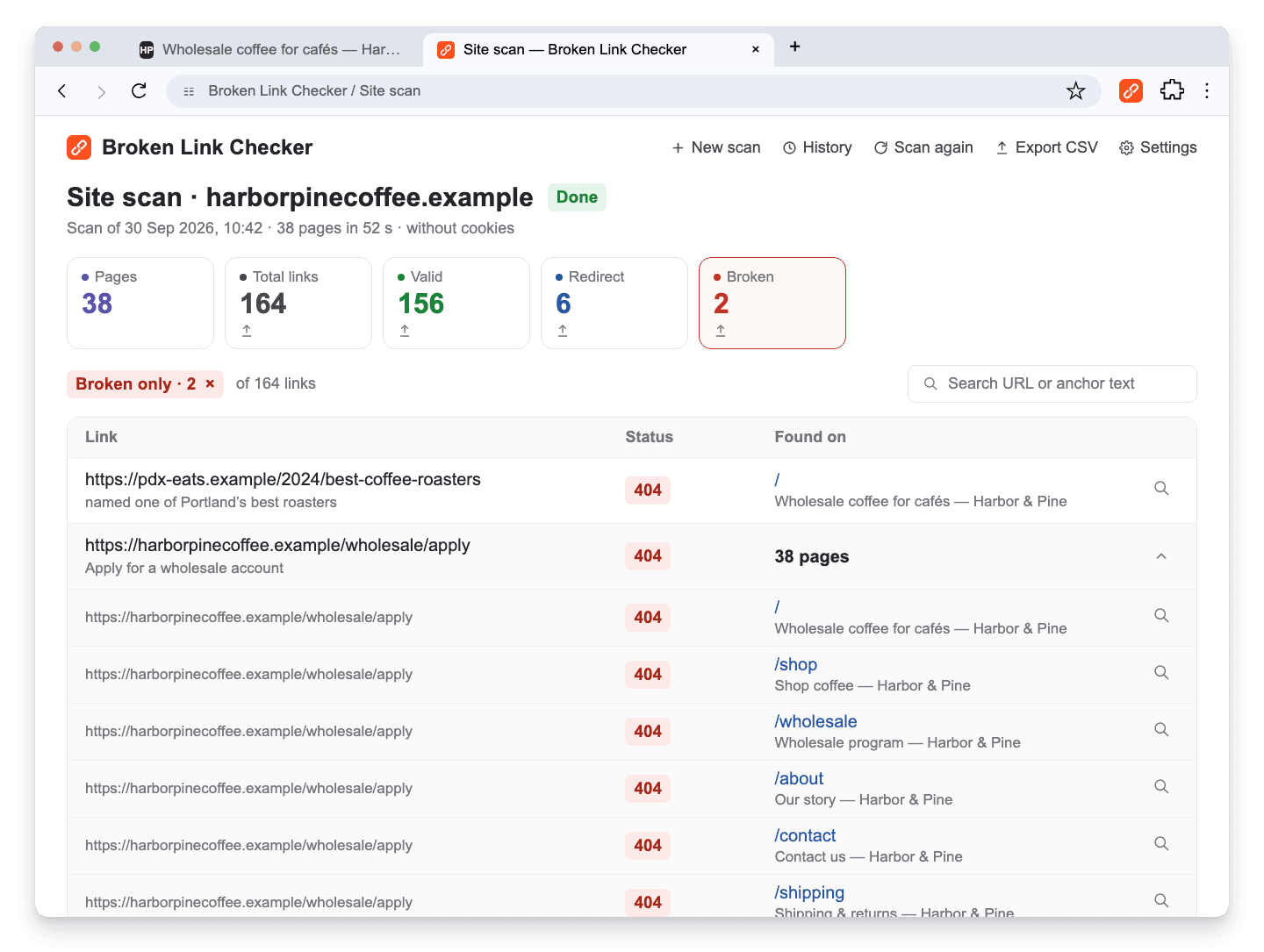Click the magnifier icon in the /shipping row
Screen dimensions: 1264x952
(1161, 901)
